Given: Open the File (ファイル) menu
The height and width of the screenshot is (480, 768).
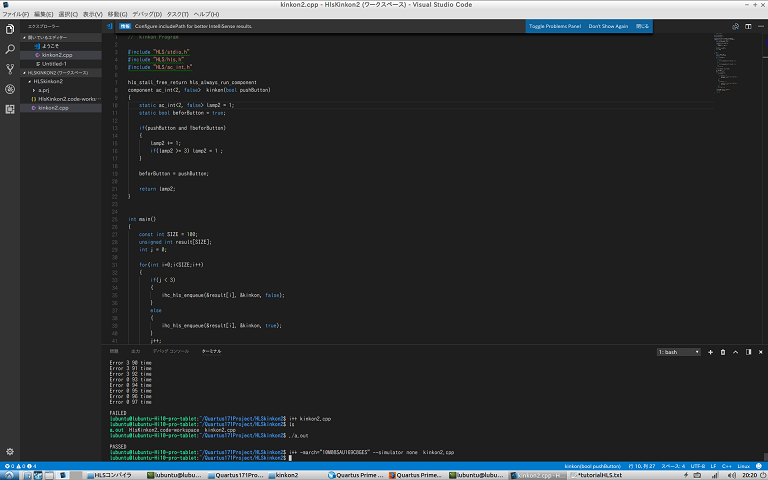Looking at the screenshot, I should [15, 14].
